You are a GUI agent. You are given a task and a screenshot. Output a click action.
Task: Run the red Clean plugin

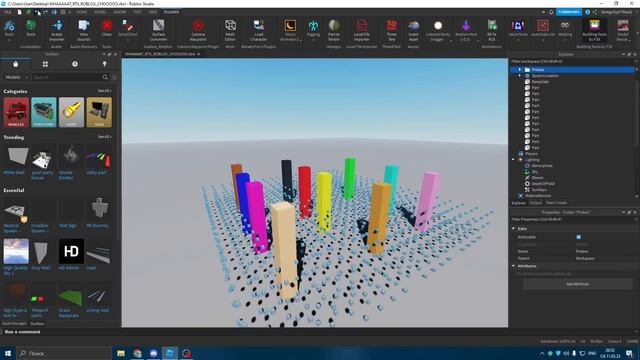click(107, 29)
